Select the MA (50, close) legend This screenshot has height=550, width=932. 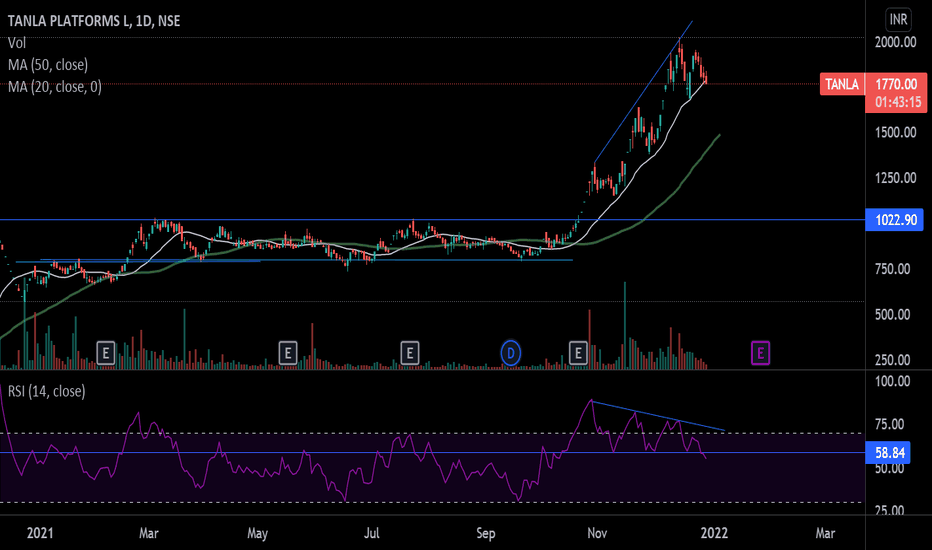(48, 65)
